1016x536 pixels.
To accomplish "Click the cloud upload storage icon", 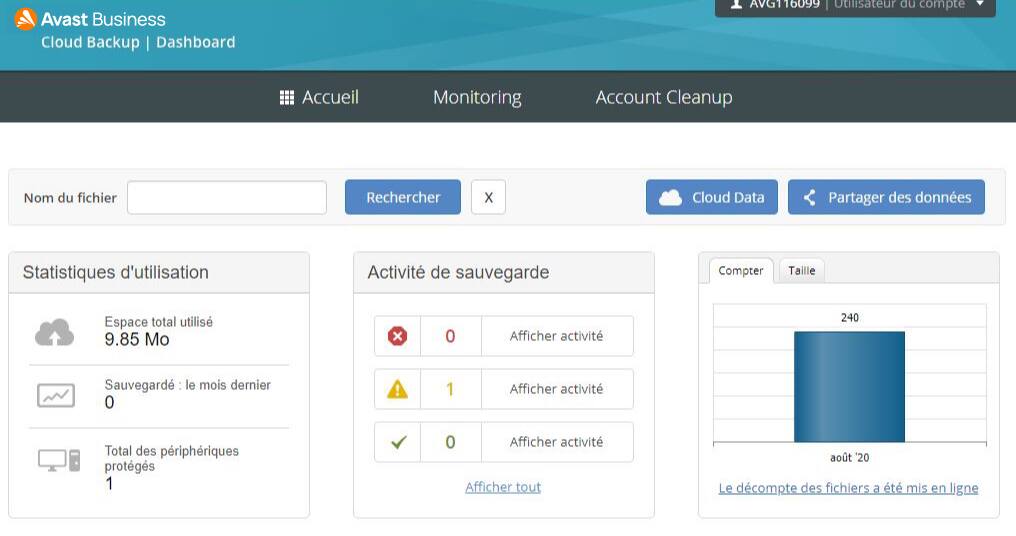I will click(x=55, y=333).
